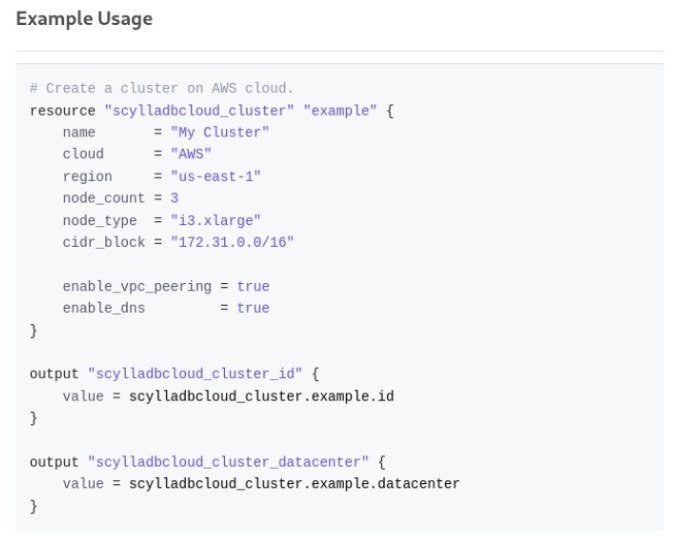
Task: Click the "region" attribute key
Action: pyautogui.click(x=88, y=176)
